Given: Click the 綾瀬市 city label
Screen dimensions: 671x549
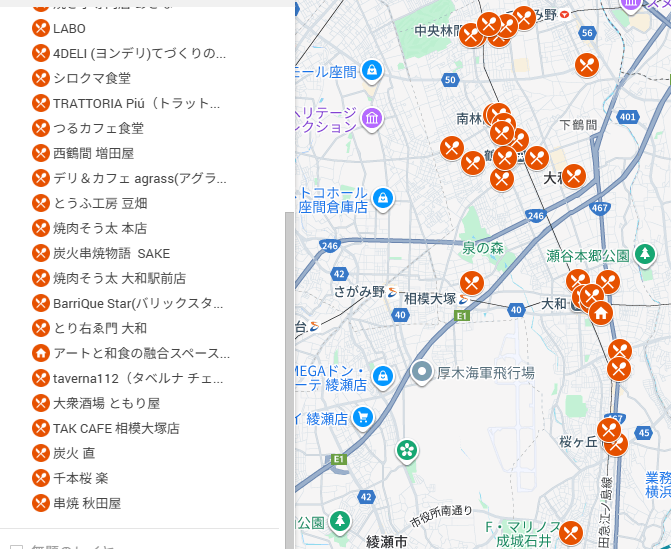Looking at the screenshot, I should click(x=386, y=542).
